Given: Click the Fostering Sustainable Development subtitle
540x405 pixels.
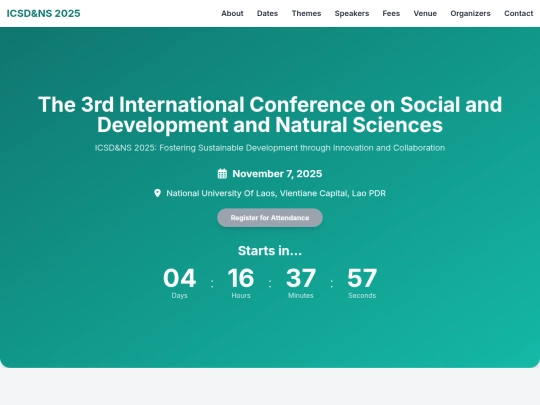Looking at the screenshot, I should pyautogui.click(x=270, y=148).
